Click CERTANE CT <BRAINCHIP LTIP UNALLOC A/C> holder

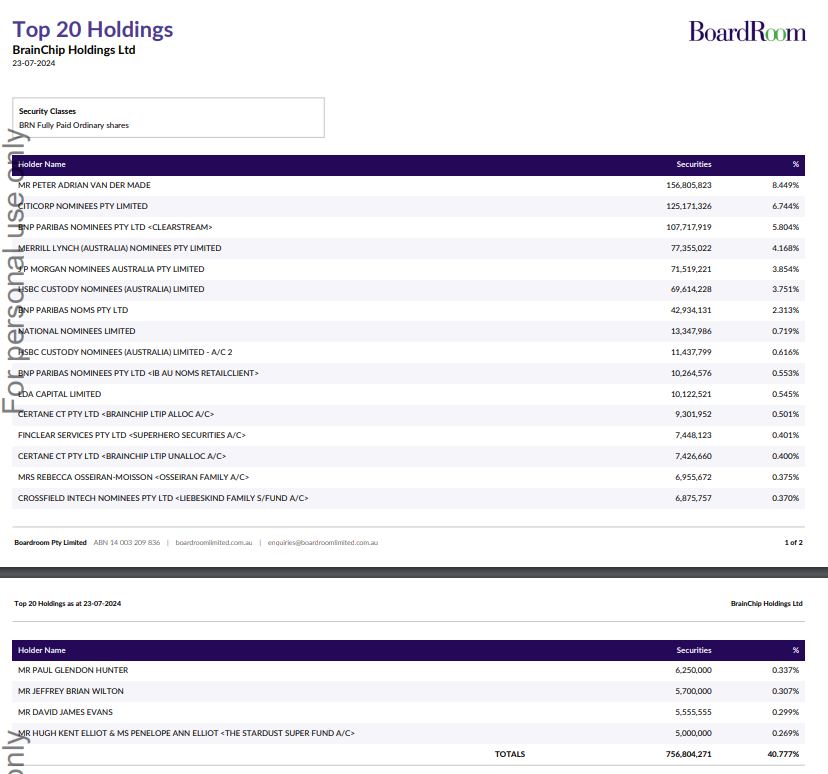[122, 456]
